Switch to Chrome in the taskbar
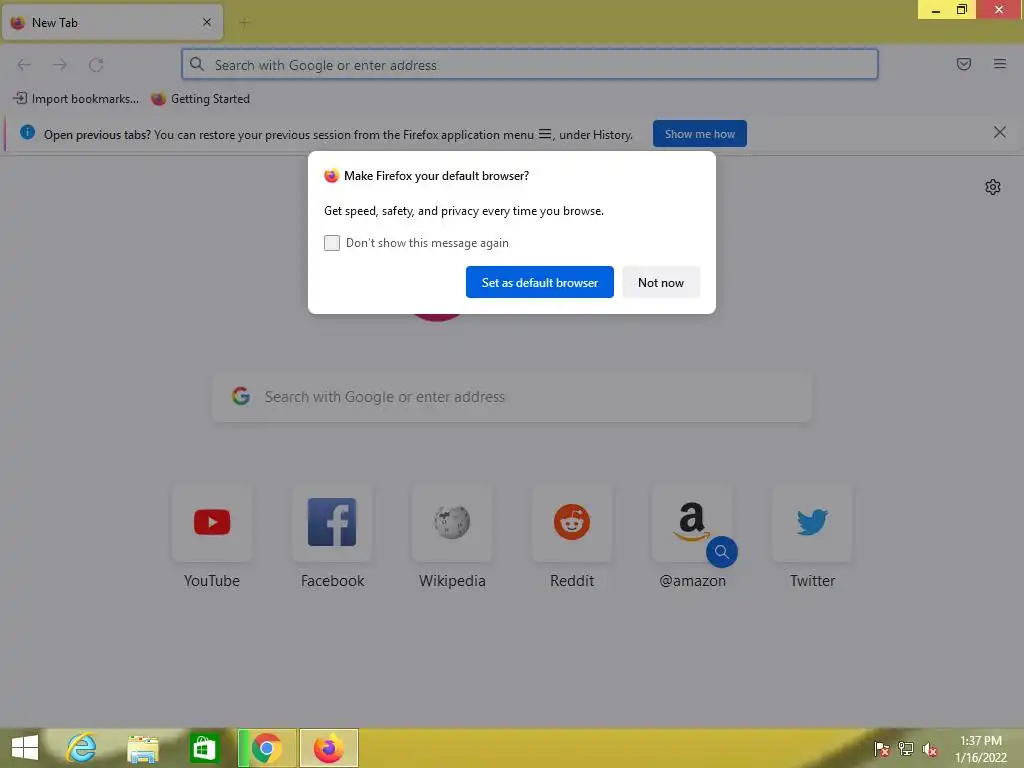Viewport: 1024px width, 768px height. click(x=266, y=748)
